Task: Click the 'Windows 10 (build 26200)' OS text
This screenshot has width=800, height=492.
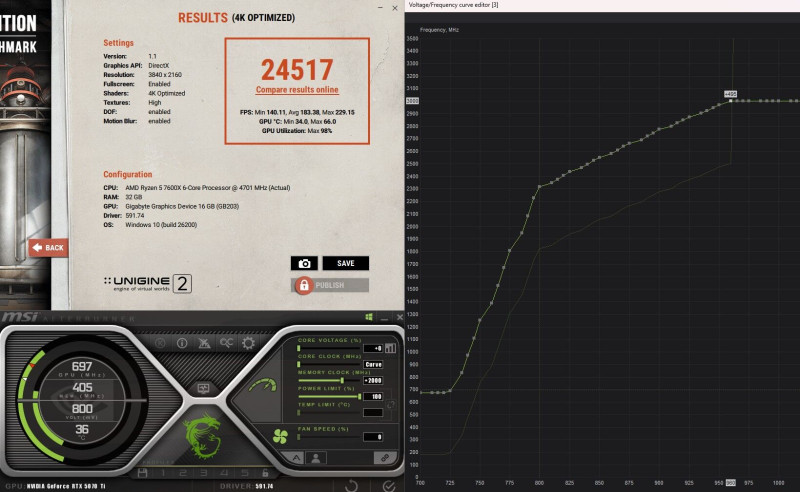Action: pos(161,225)
